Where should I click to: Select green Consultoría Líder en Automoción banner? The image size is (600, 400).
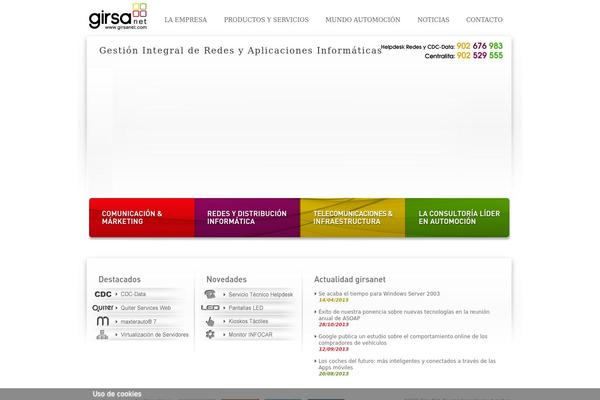click(x=457, y=217)
